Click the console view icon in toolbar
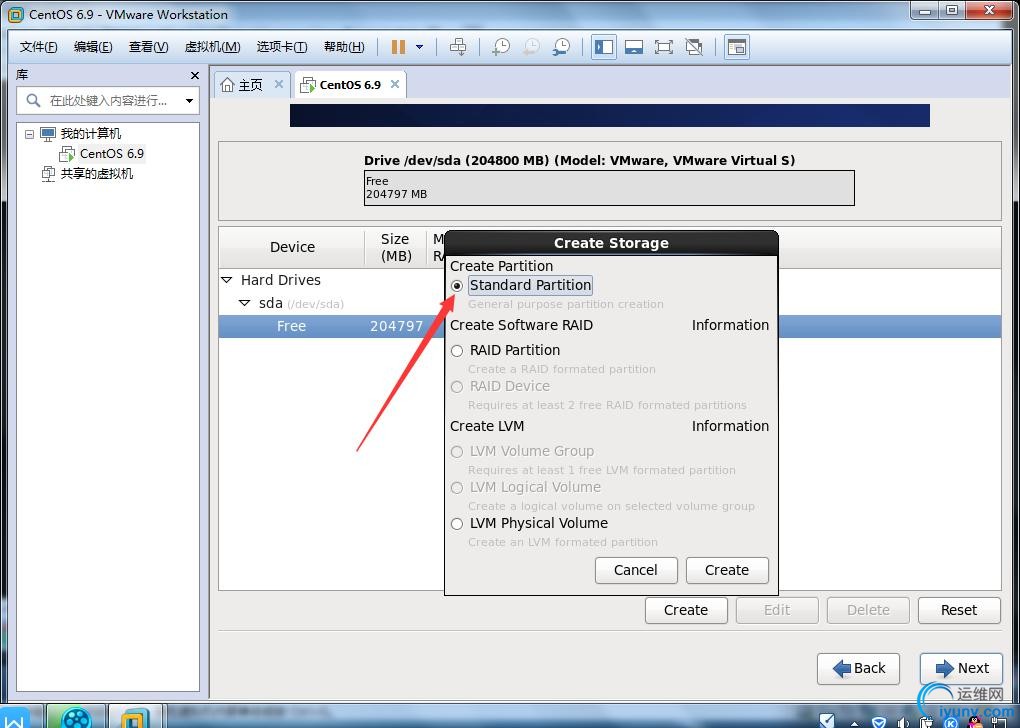The width and height of the screenshot is (1020, 728). click(736, 47)
